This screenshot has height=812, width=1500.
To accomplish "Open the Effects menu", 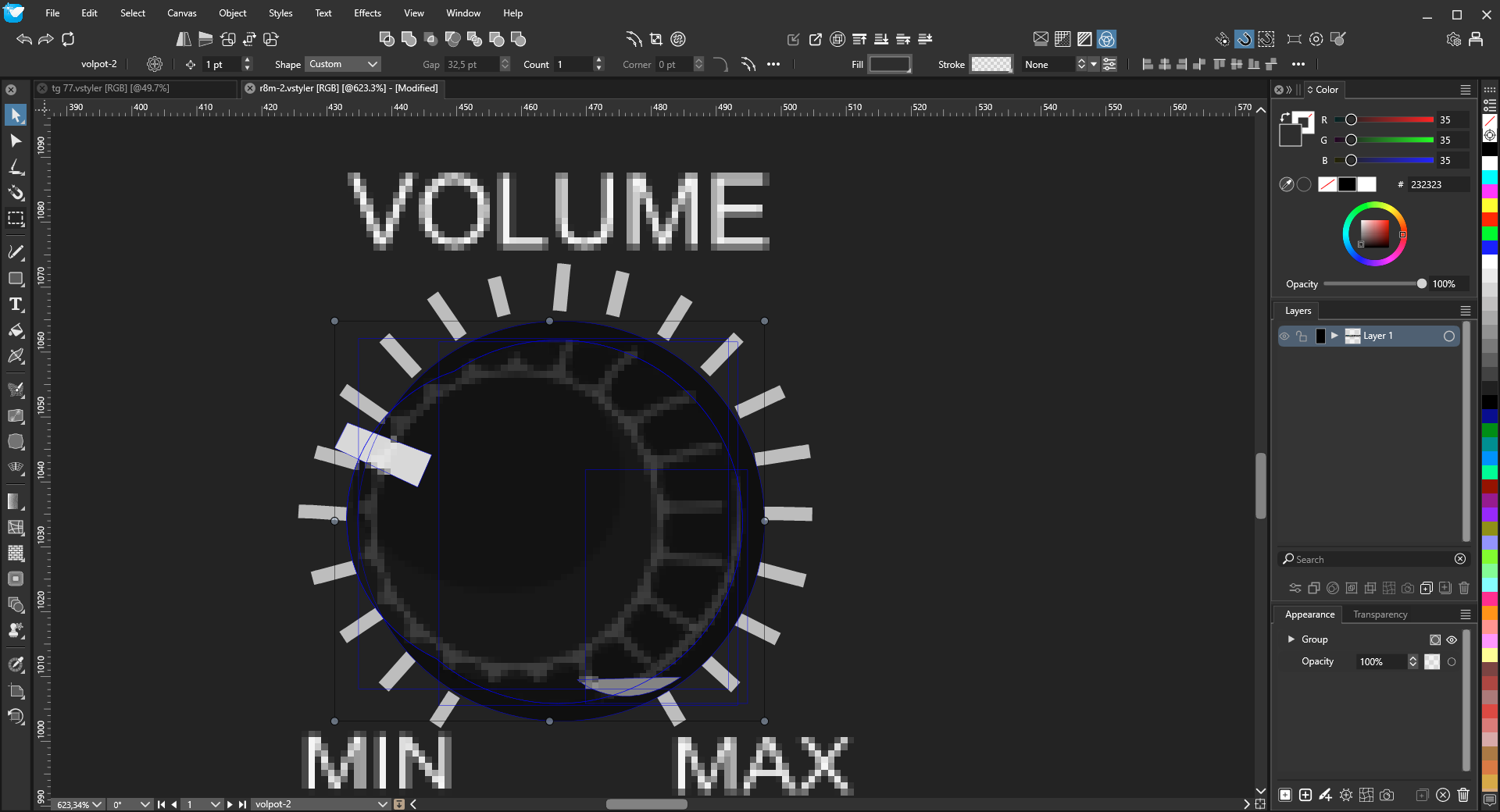I will tap(367, 13).
